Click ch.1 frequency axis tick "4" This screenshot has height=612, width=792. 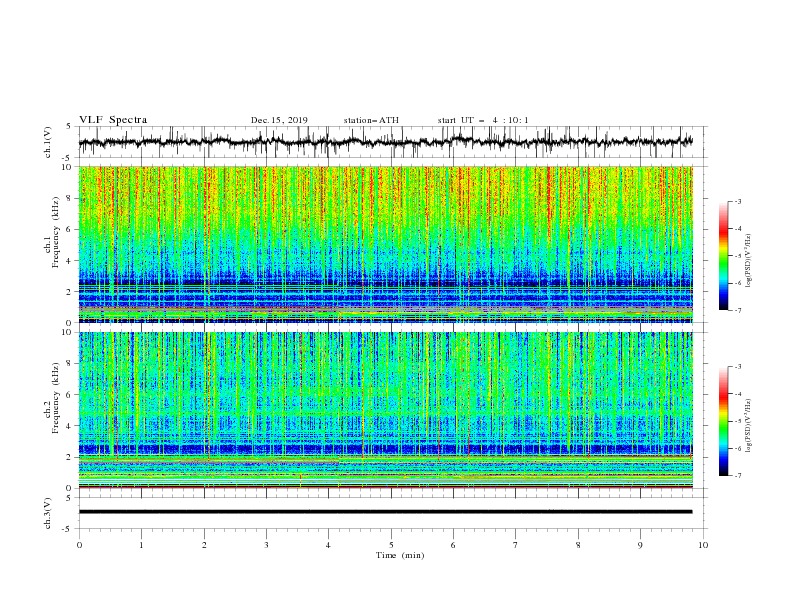pos(70,261)
